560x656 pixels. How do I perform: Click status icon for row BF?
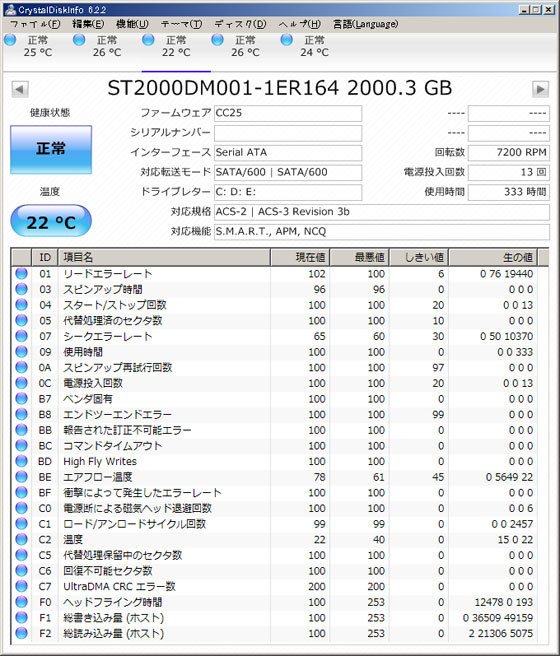pos(21,492)
